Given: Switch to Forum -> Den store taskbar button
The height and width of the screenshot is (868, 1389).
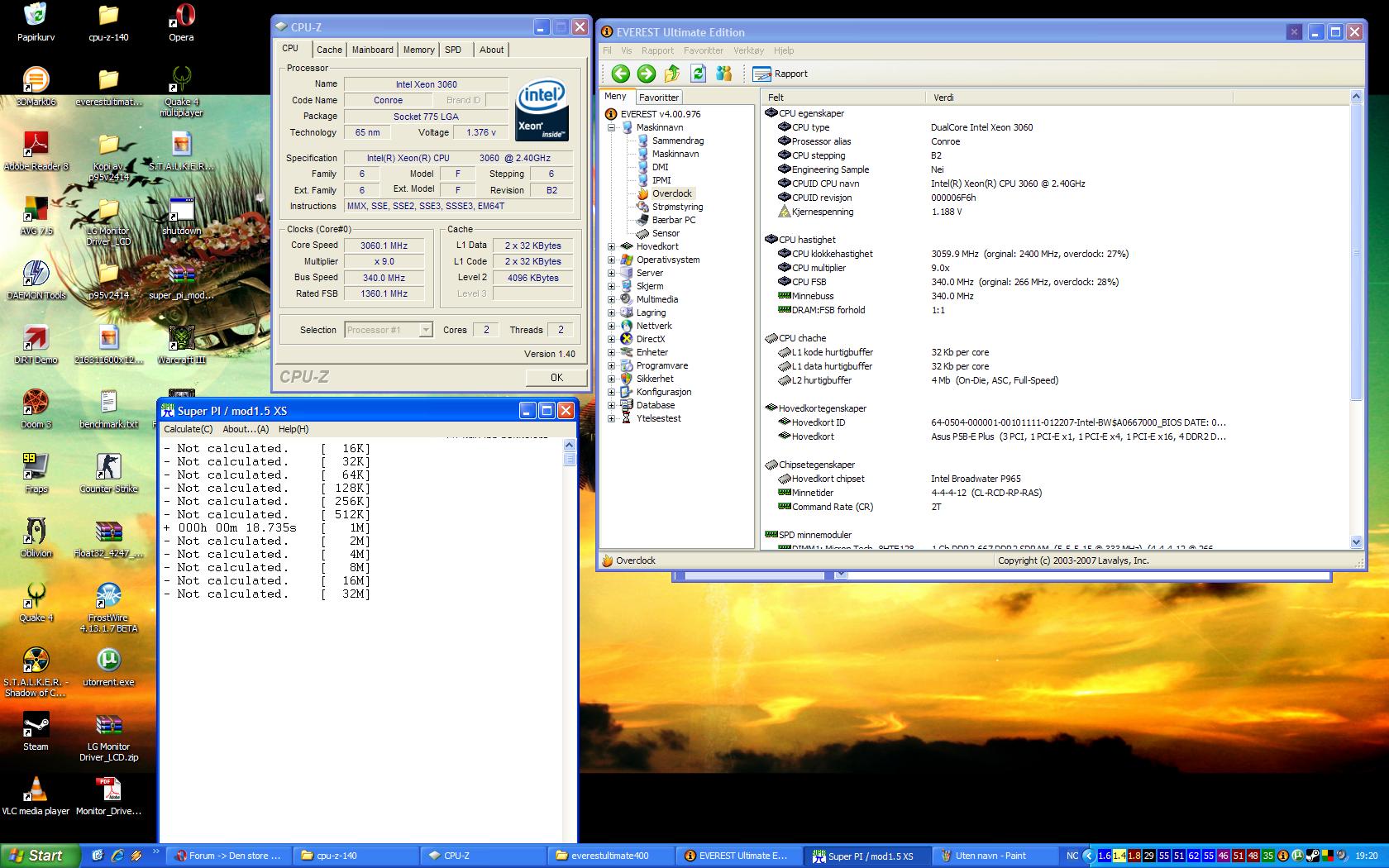Looking at the screenshot, I should [229, 856].
